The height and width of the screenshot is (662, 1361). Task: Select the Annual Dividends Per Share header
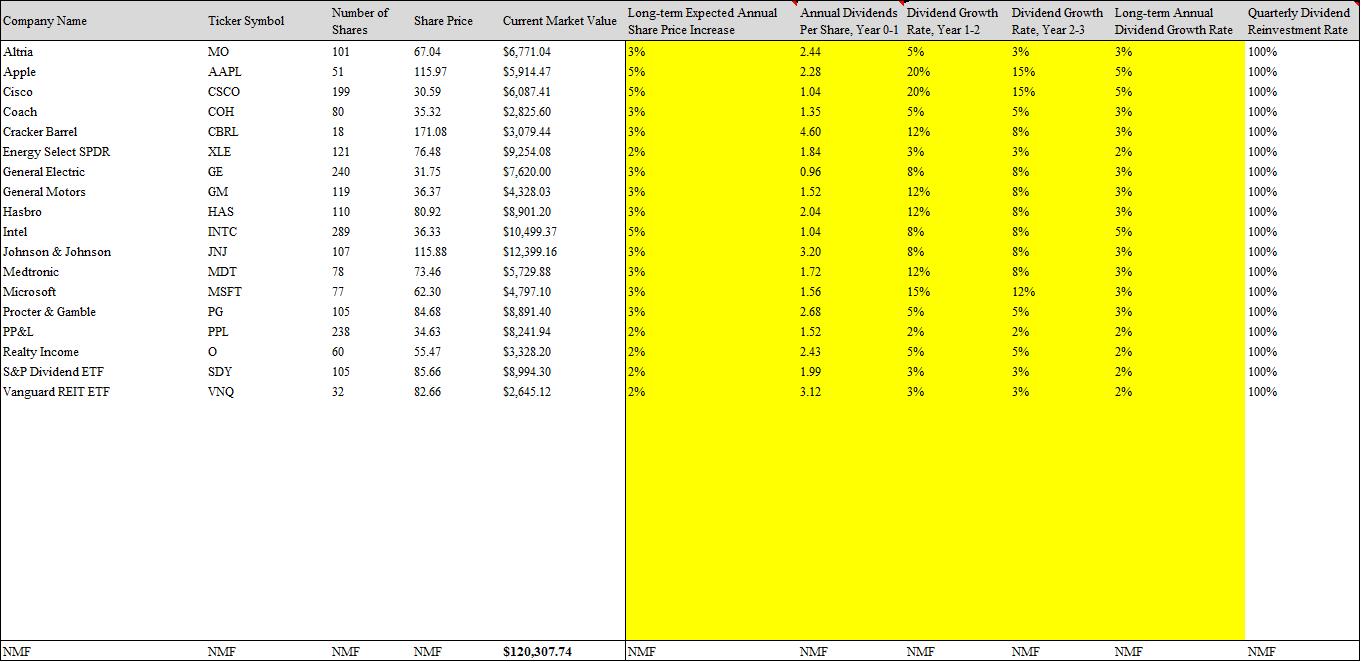click(849, 21)
